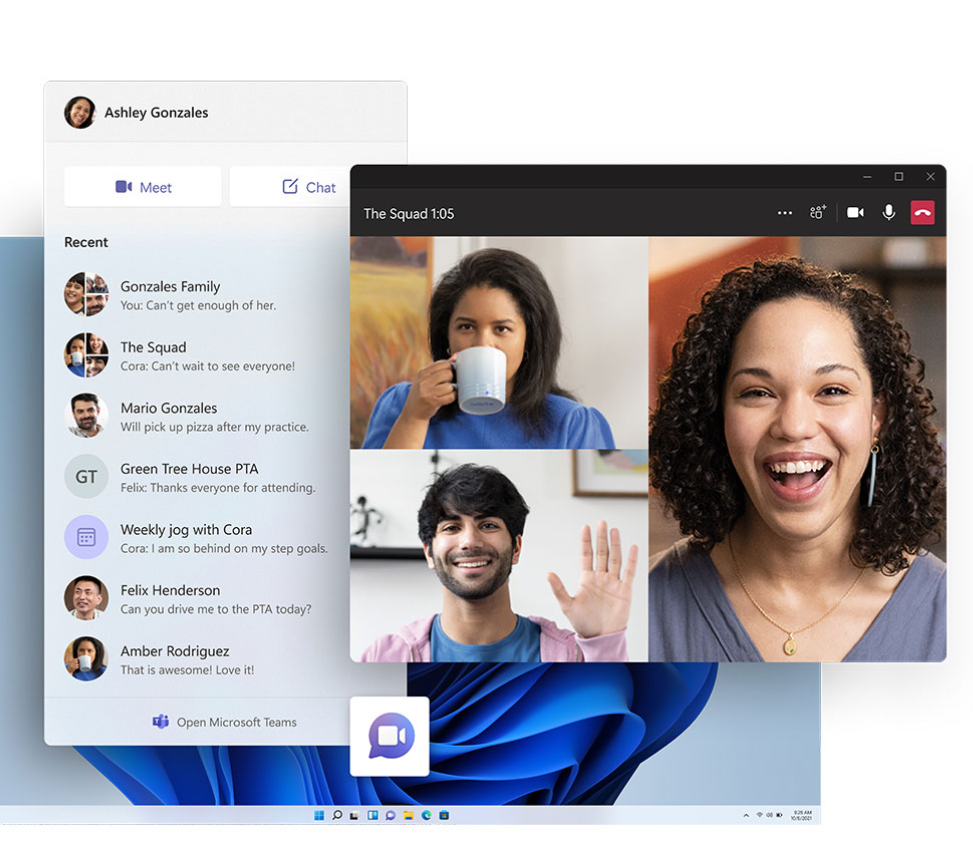
Task: Click the large Teams Chat camera icon tile
Action: point(390,737)
